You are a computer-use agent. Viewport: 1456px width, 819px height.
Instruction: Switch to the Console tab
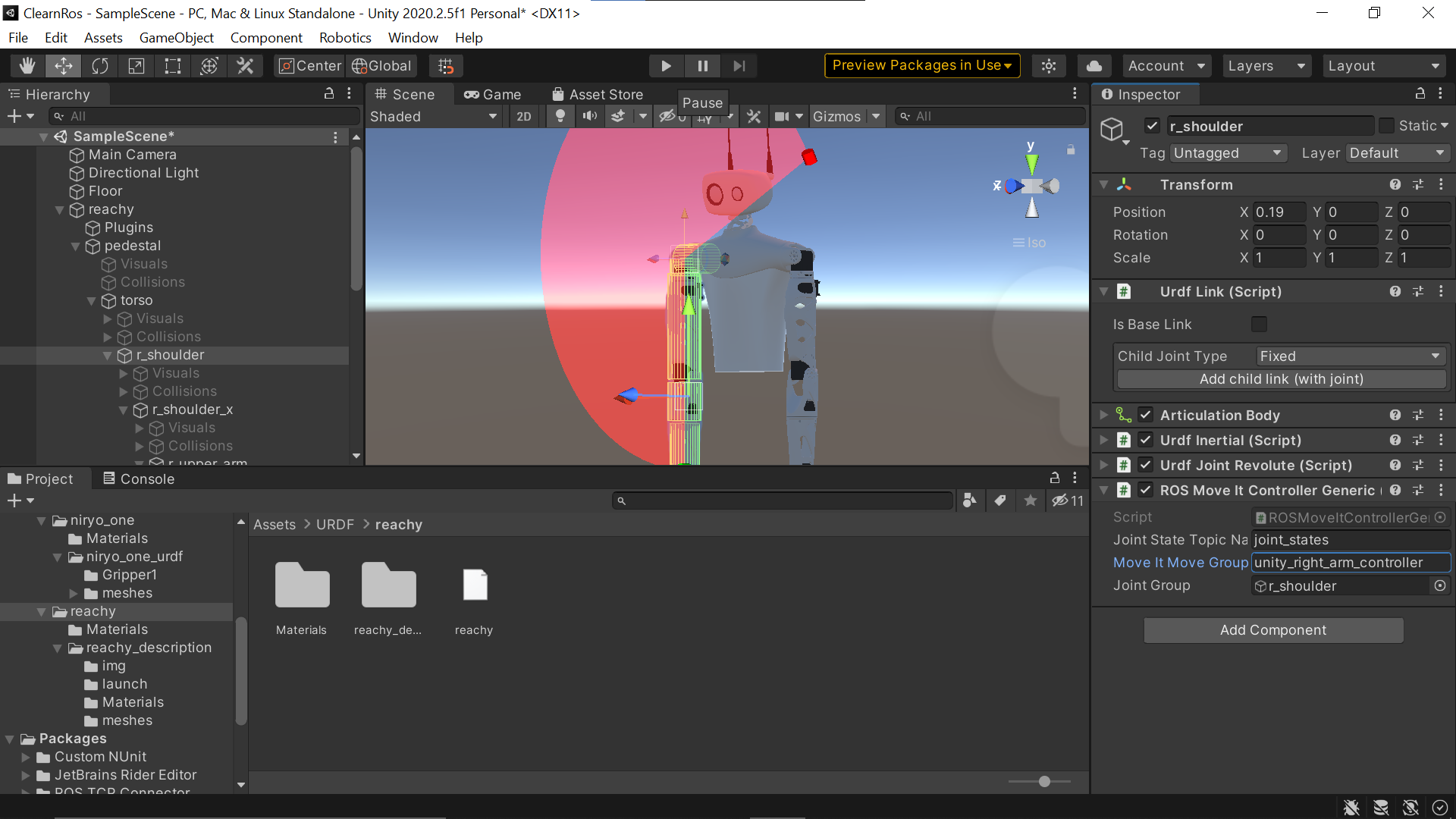(146, 479)
